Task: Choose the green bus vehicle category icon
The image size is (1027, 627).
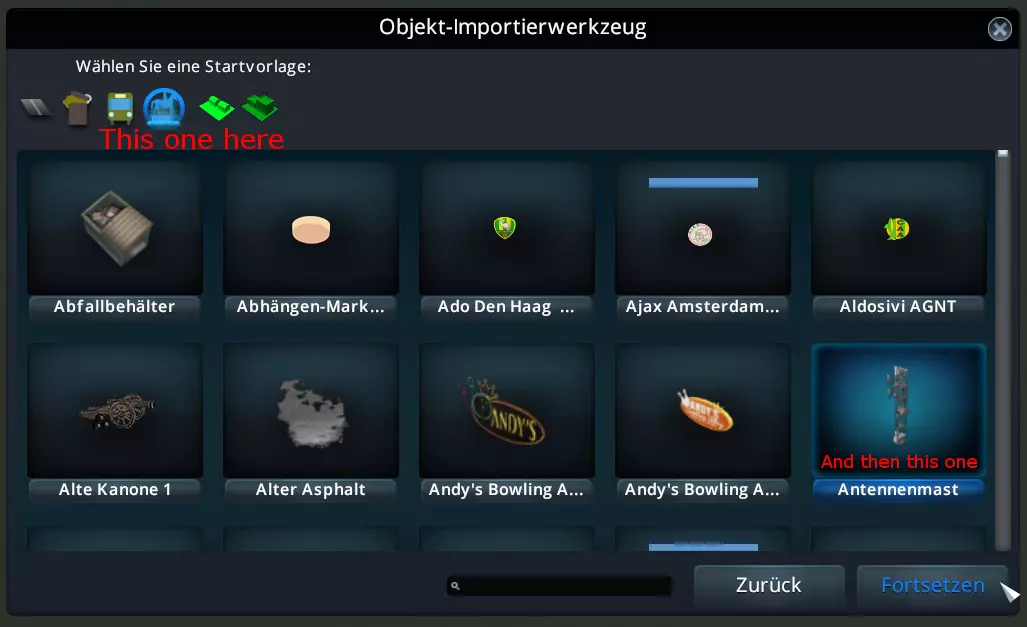Action: [120, 108]
